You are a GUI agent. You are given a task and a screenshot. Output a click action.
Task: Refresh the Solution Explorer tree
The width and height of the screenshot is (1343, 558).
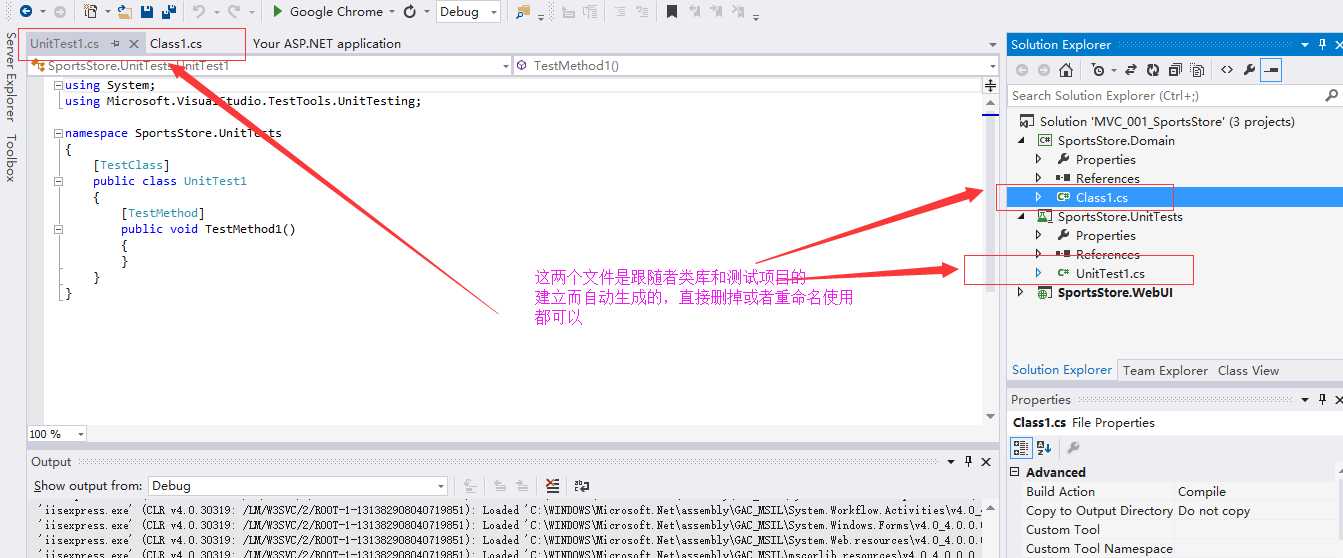1153,70
